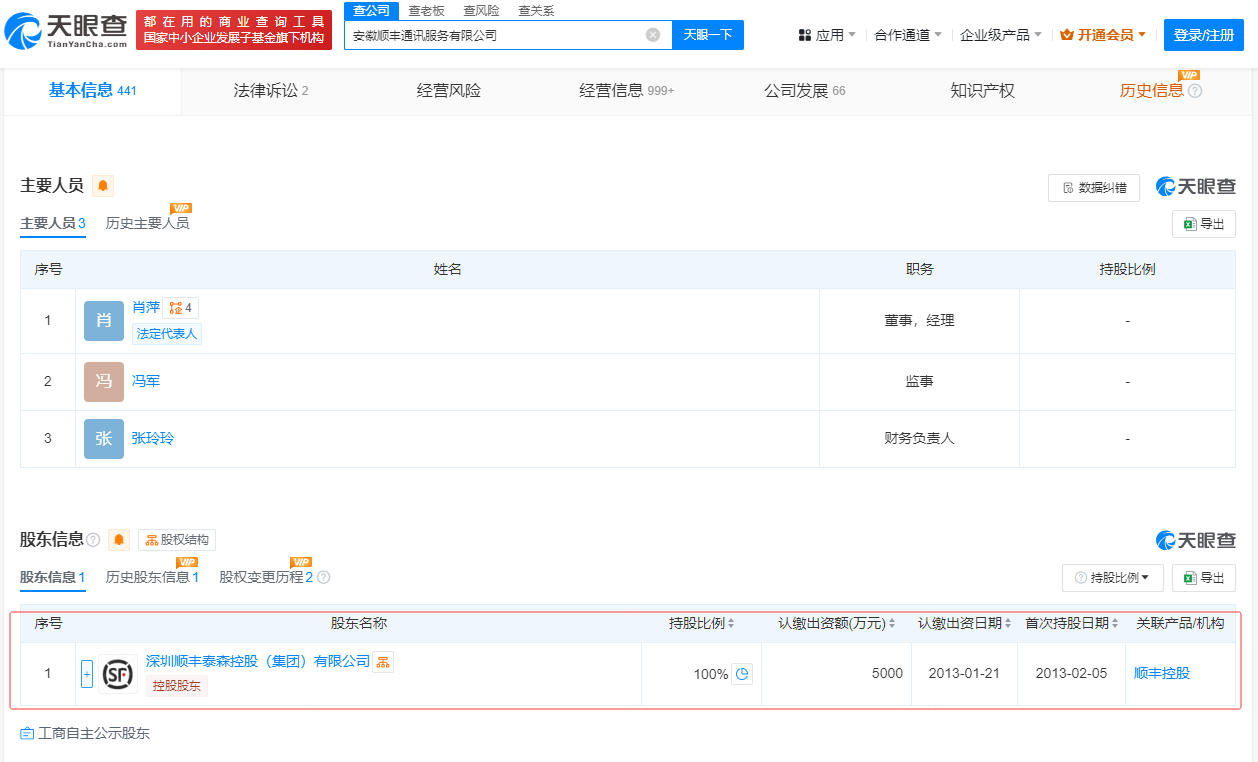Sort by 首次持股日期 column
This screenshot has width=1258, height=762.
coord(1072,623)
